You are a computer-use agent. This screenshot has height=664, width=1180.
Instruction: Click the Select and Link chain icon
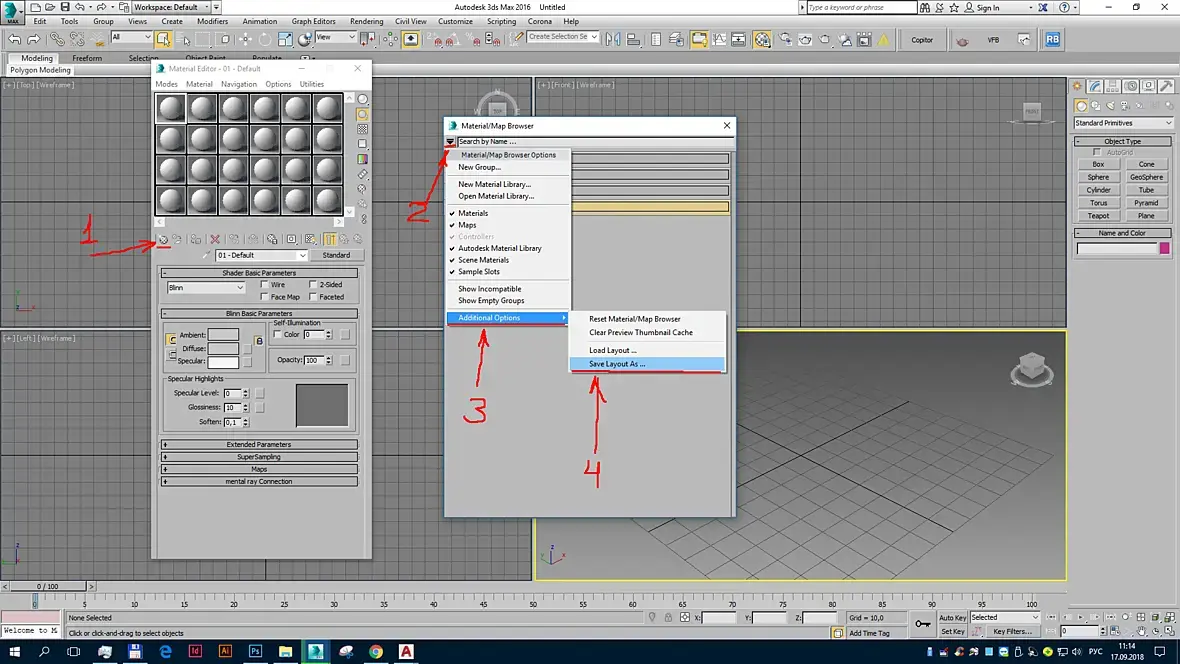click(58, 39)
